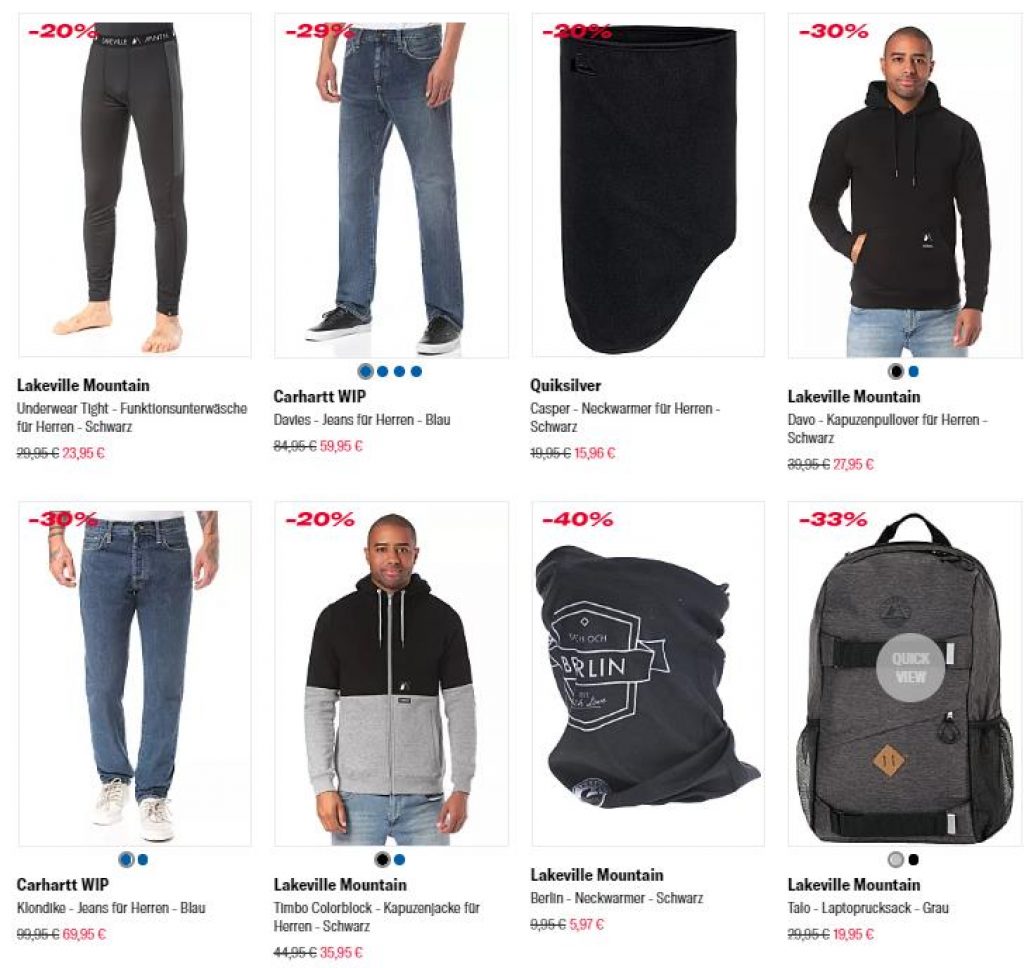Choose black color swatch for Davo hoodie
This screenshot has height=968, width=1024.
point(896,372)
